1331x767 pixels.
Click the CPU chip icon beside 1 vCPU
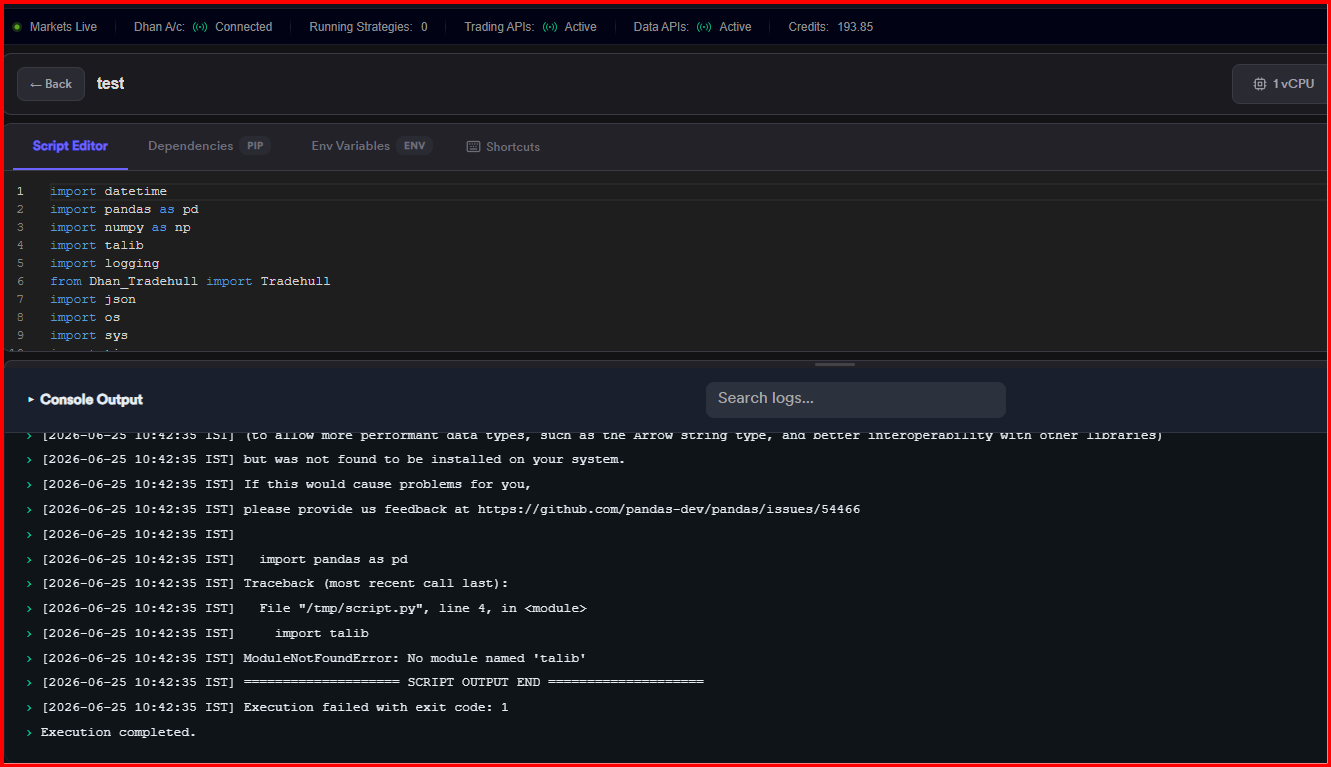point(1260,84)
